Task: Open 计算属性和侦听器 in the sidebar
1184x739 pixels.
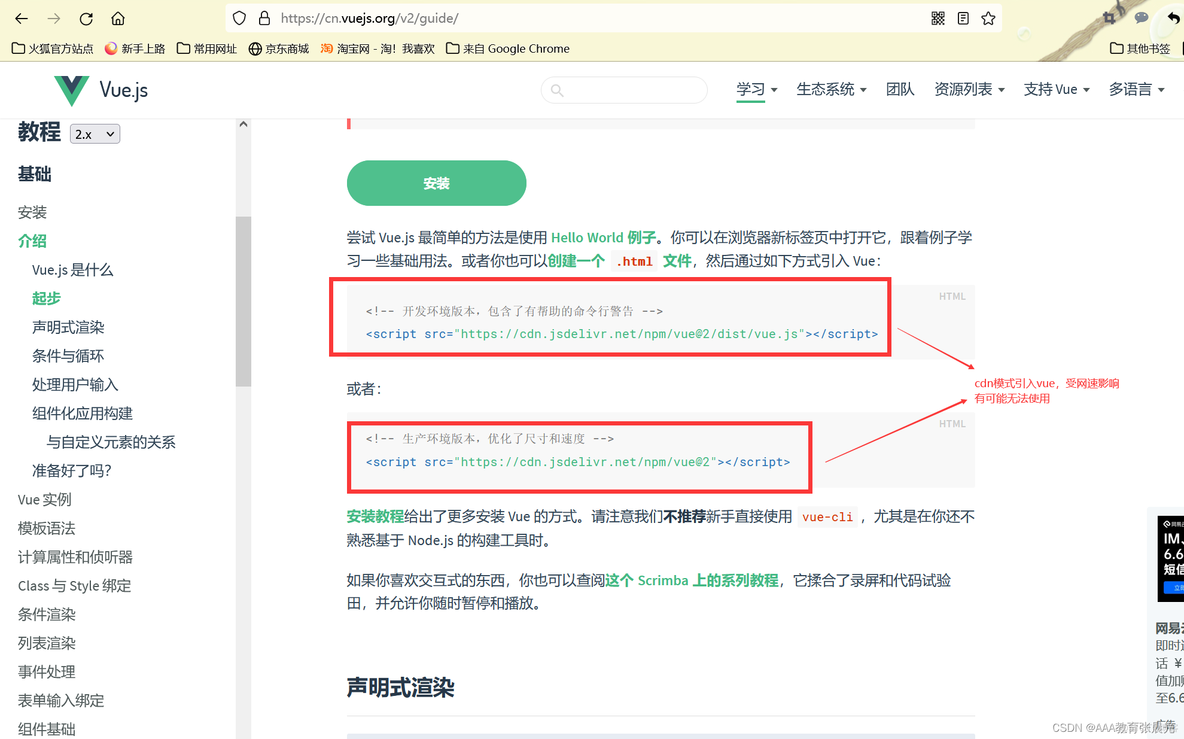Action: click(x=76, y=556)
